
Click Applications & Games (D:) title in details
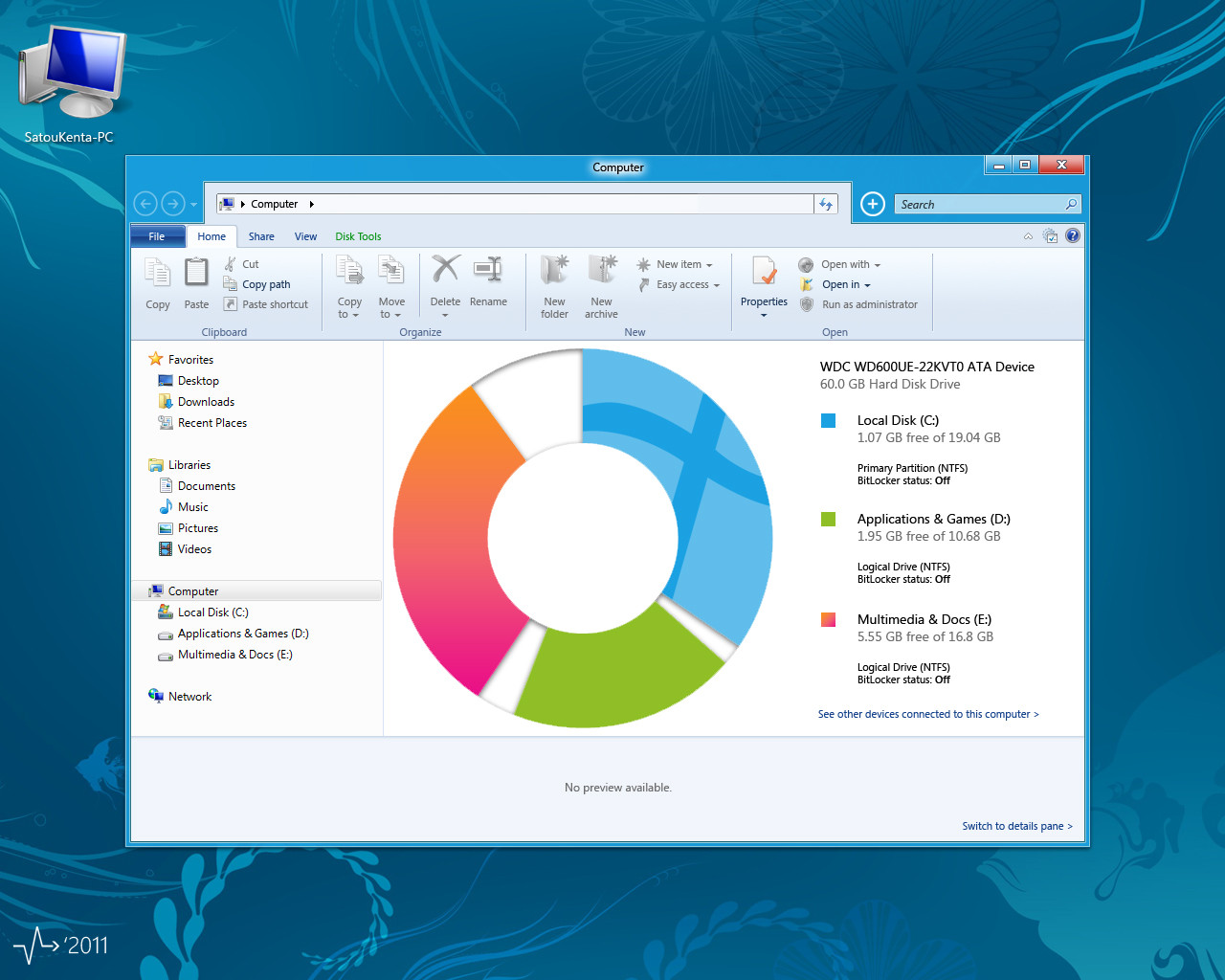click(x=933, y=519)
